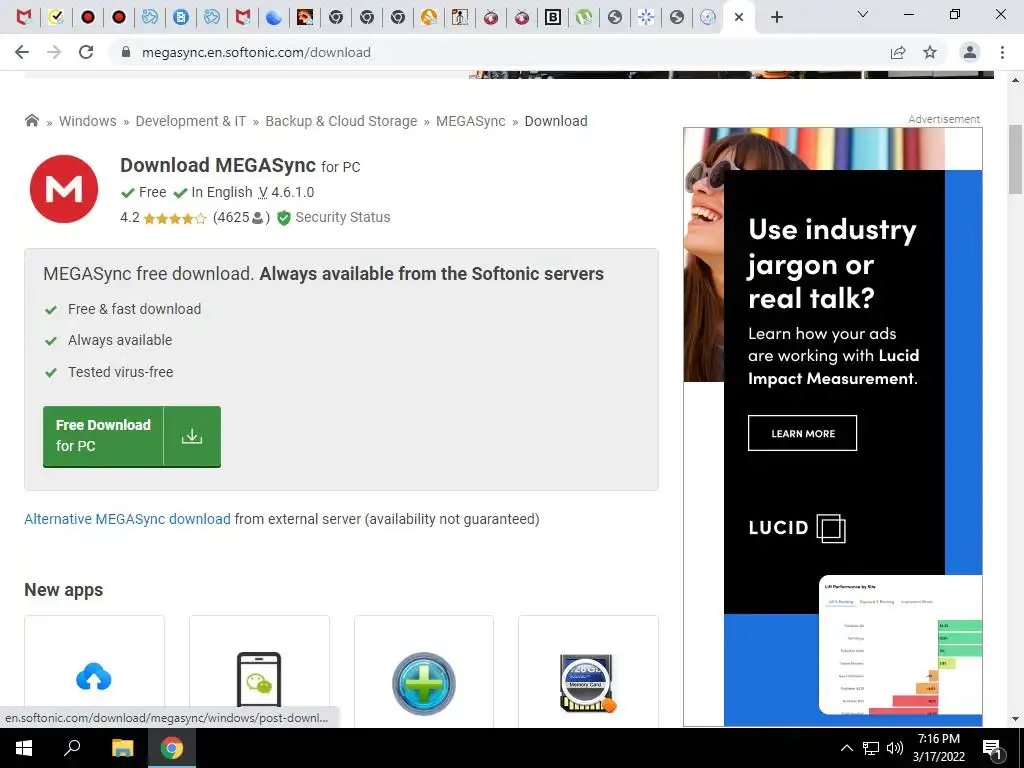This screenshot has width=1024, height=768.
Task: Click the Lucid logo in advertisement
Action: [797, 528]
